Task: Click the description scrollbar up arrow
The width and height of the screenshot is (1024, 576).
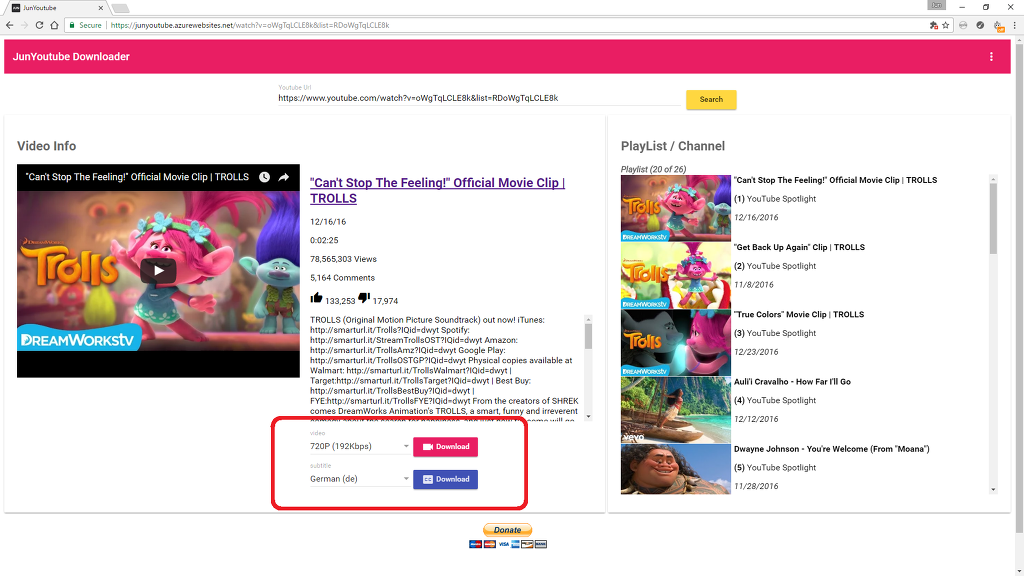Action: [588, 320]
